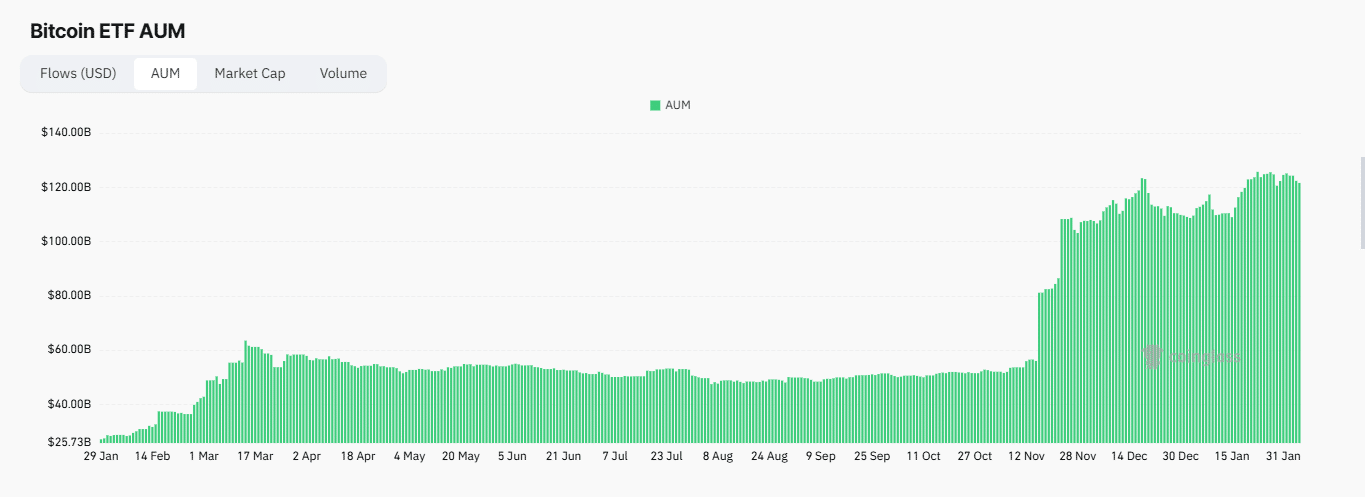Switch to the Flows (USD) tab

point(78,73)
